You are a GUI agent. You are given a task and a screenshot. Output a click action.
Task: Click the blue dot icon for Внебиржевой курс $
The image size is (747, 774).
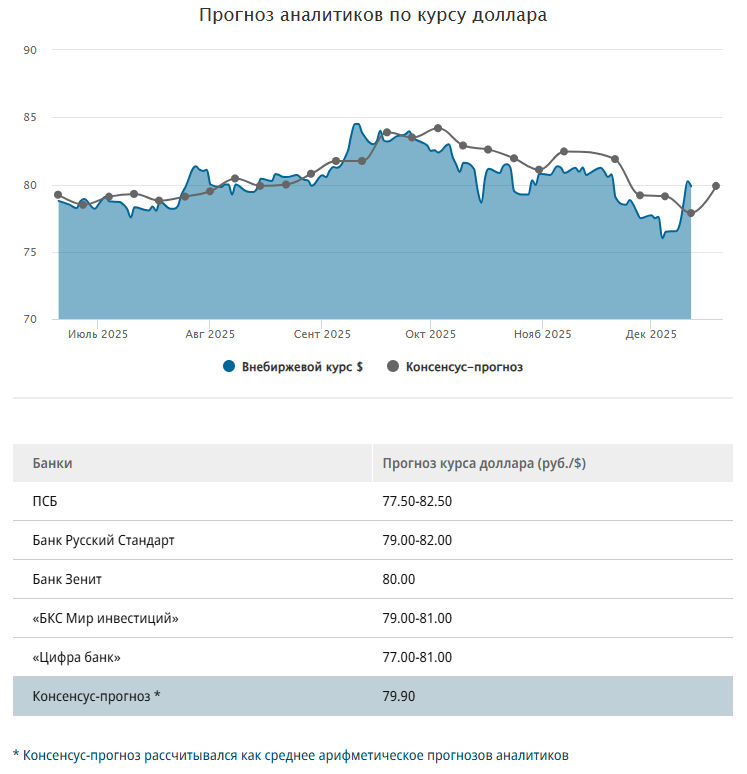(x=229, y=367)
